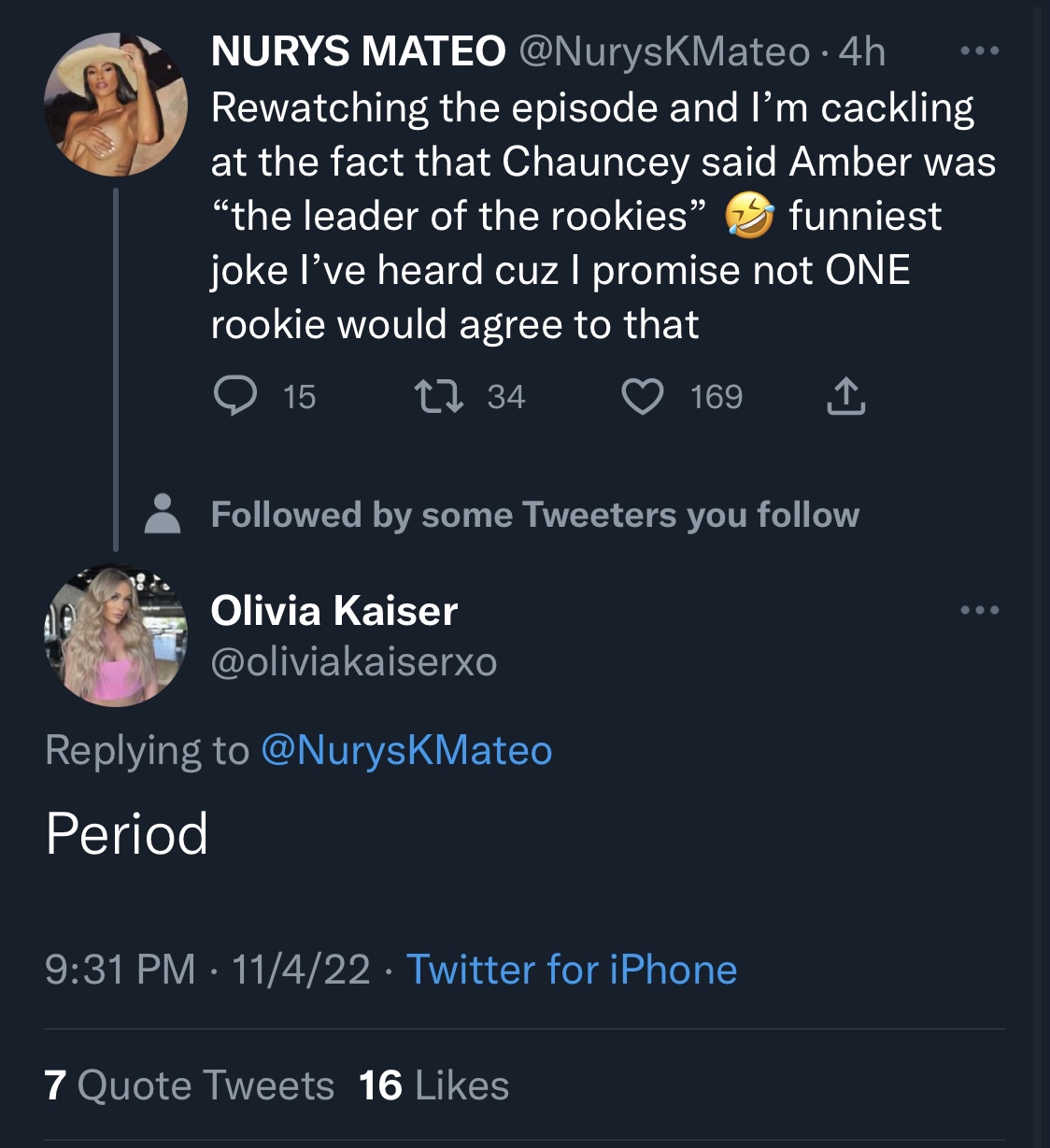Open Olivia Kaiser's profile picture
Screen dimensions: 1050x1148
tap(116, 636)
